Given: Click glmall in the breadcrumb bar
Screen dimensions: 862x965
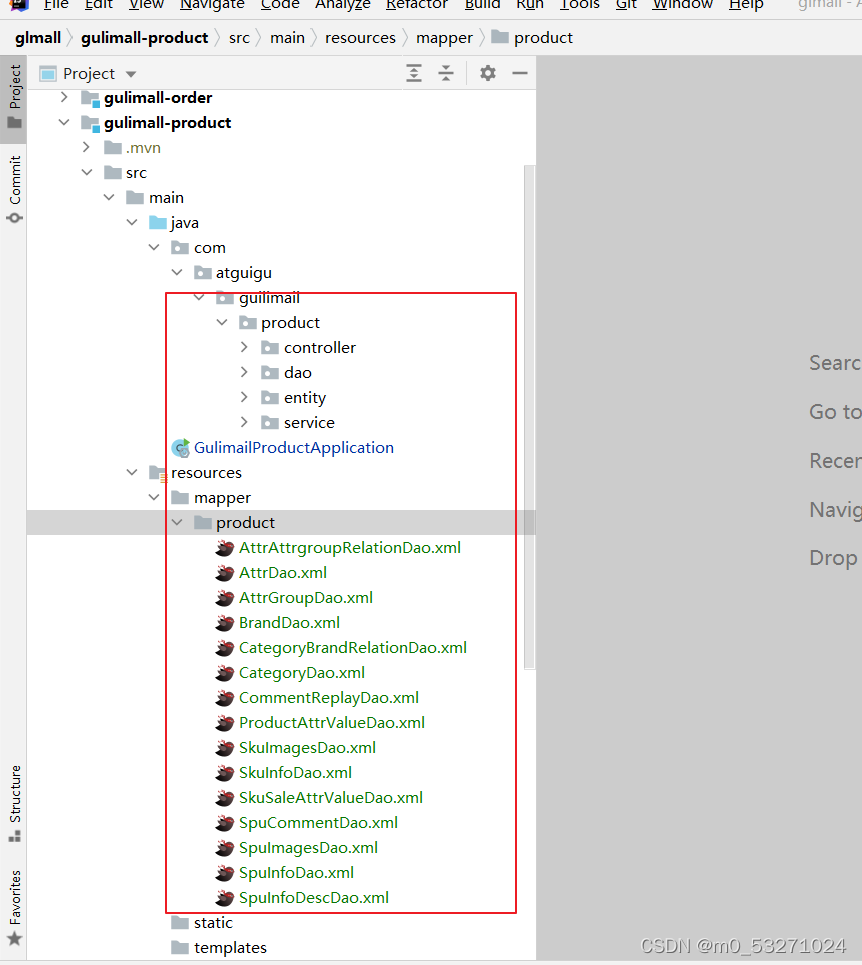Looking at the screenshot, I should (38, 38).
